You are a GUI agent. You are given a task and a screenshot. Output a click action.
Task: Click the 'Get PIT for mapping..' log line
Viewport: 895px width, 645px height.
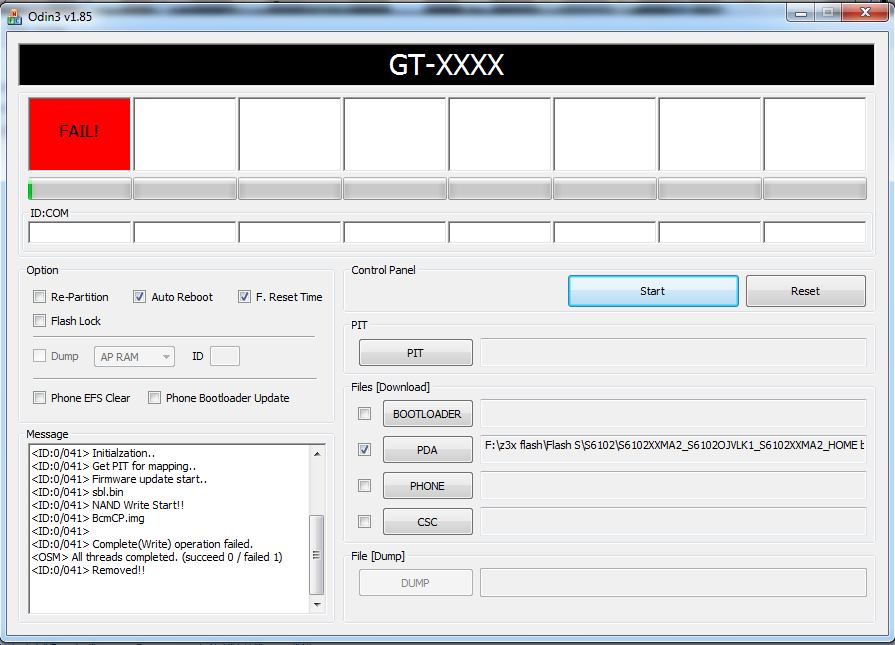tap(114, 466)
